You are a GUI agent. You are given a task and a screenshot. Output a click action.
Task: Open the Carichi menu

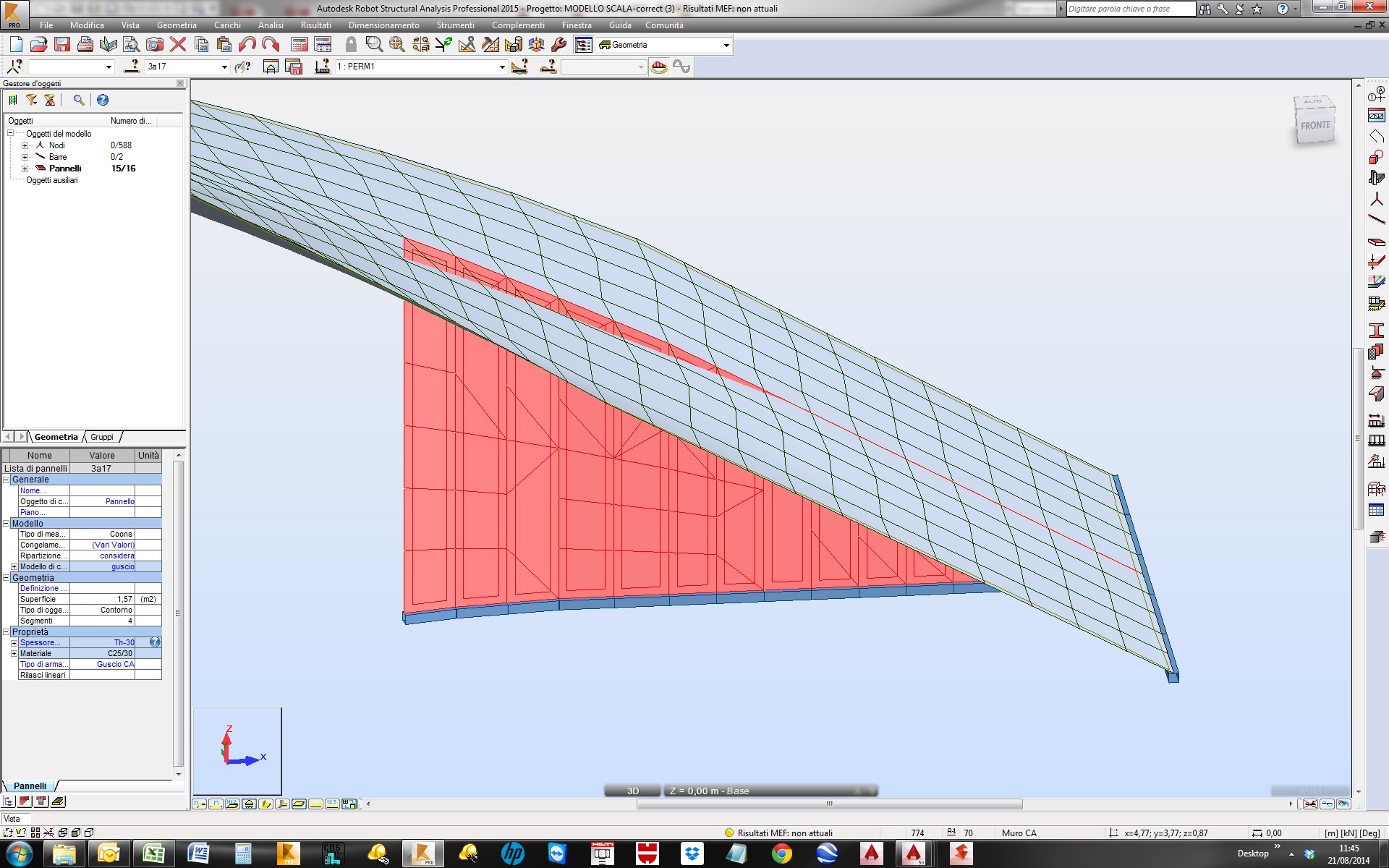227,25
